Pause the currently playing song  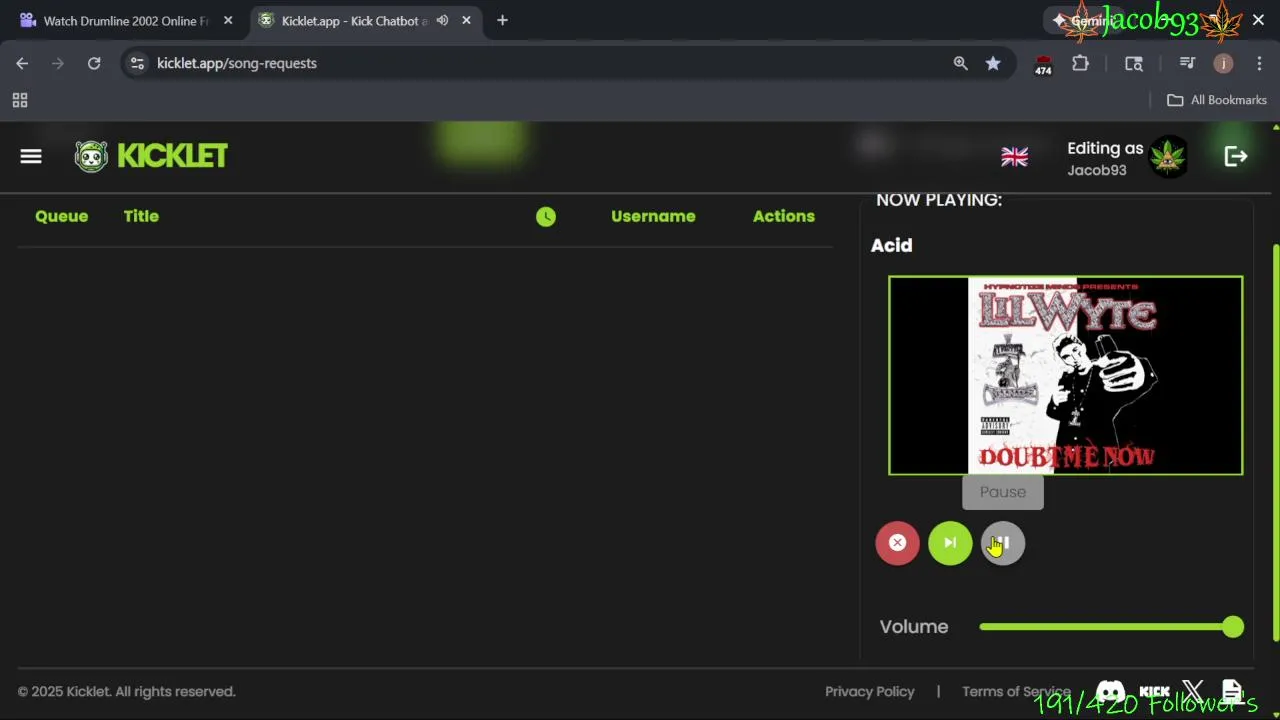click(1003, 543)
